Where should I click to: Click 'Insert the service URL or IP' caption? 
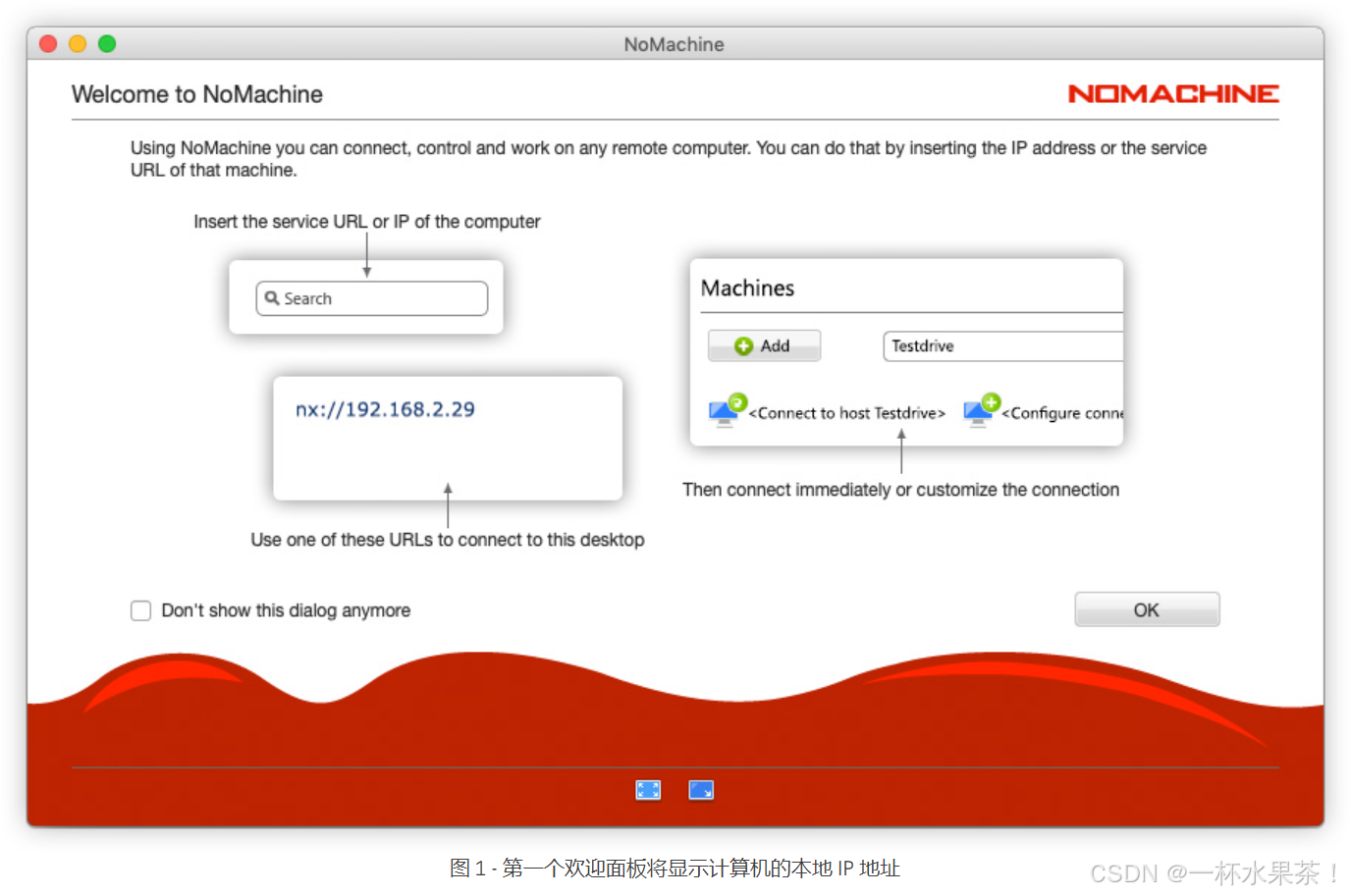pyautogui.click(x=367, y=222)
